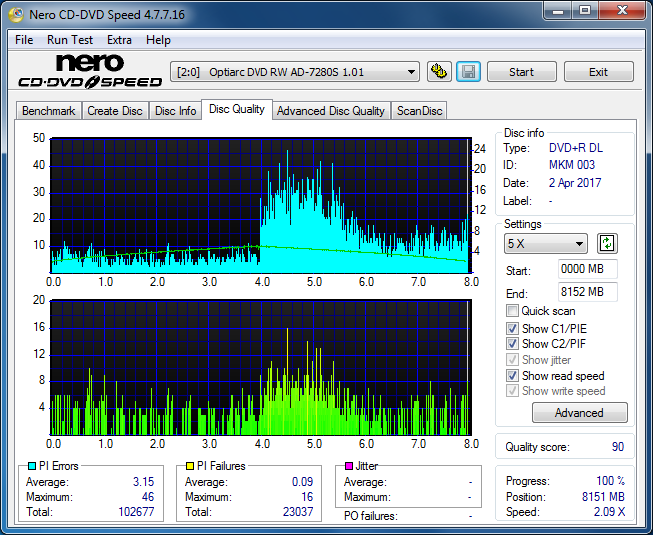Switch to Advanced Disc Quality tab
Screen dimensions: 653x535
[x=331, y=111]
